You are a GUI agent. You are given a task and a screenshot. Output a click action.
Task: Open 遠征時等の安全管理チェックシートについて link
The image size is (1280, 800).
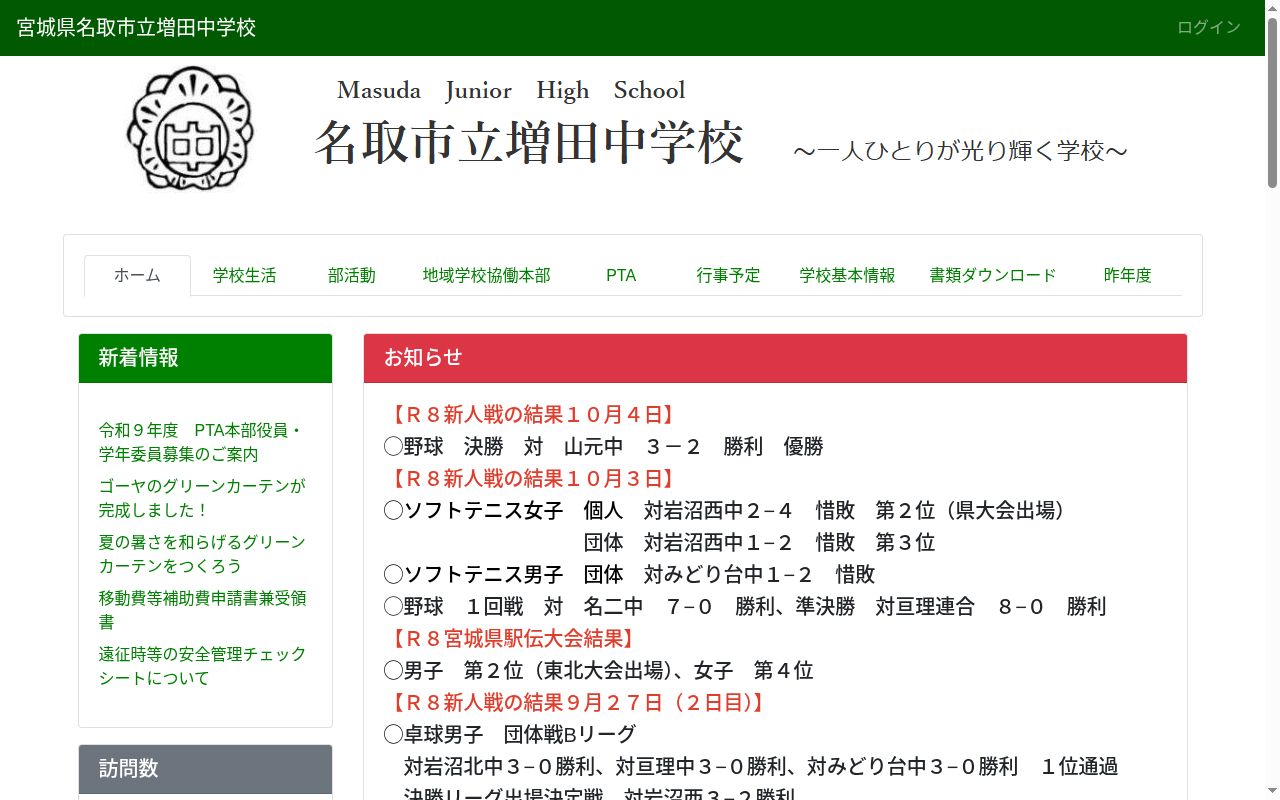[x=202, y=666]
